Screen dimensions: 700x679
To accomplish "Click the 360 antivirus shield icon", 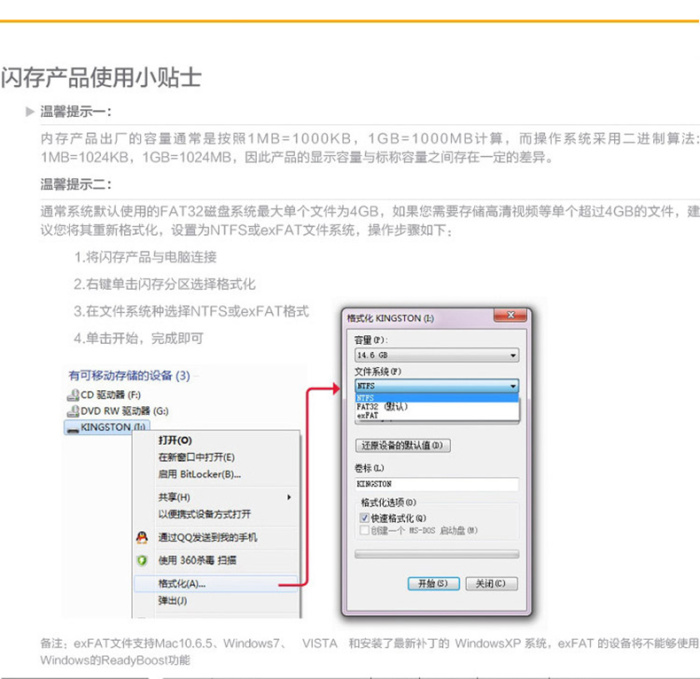I will 142,560.
